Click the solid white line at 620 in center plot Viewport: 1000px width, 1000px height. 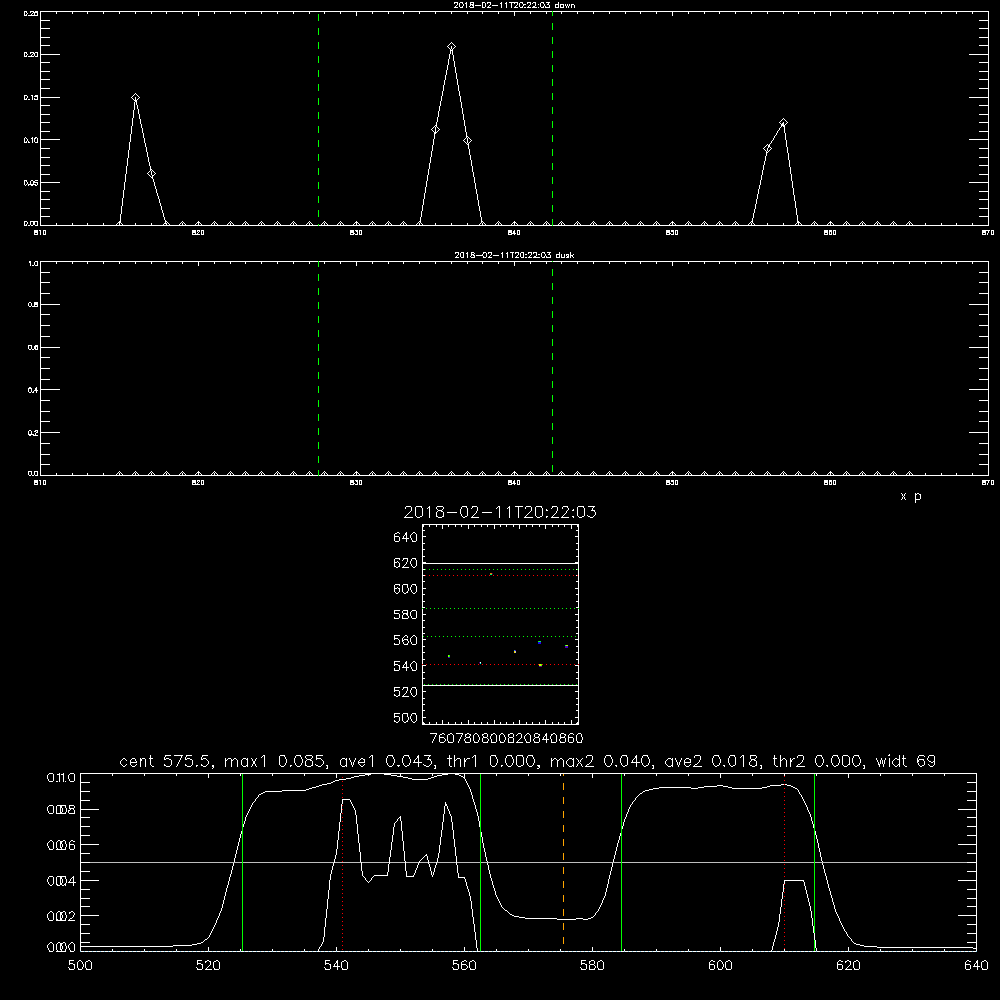(x=500, y=564)
